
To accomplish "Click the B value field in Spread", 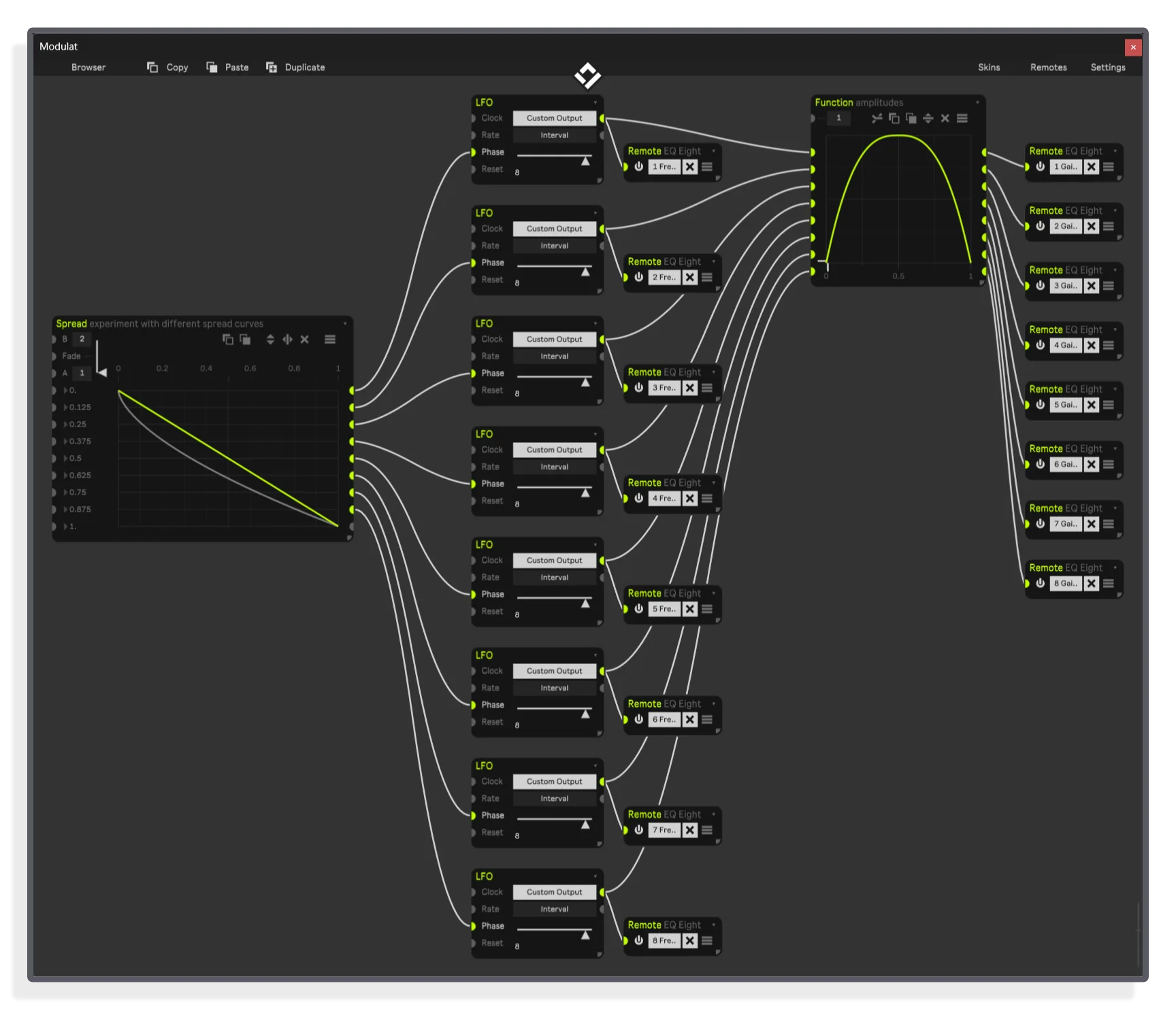I will 82,340.
